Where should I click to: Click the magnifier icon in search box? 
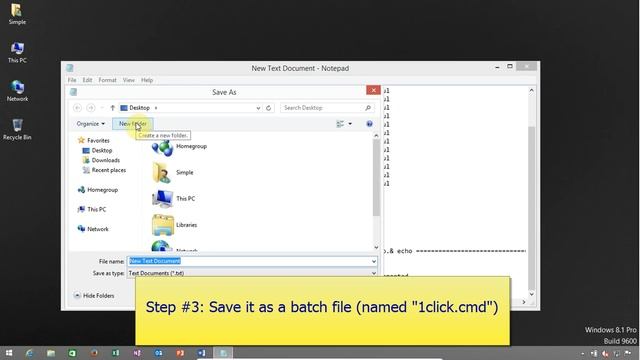point(368,108)
